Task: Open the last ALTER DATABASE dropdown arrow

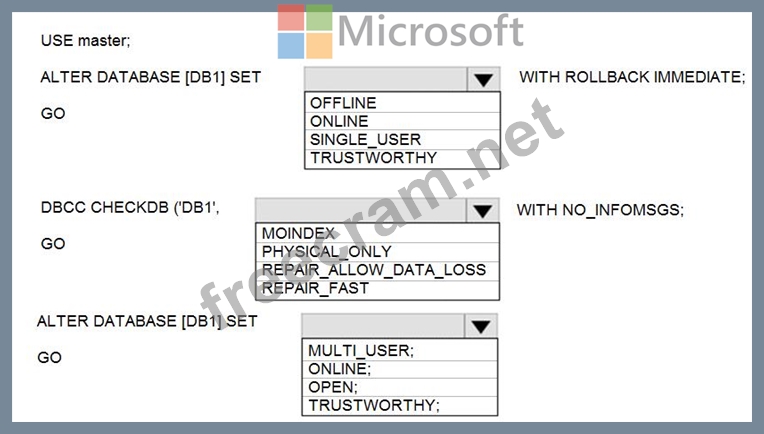Action: 481,326
